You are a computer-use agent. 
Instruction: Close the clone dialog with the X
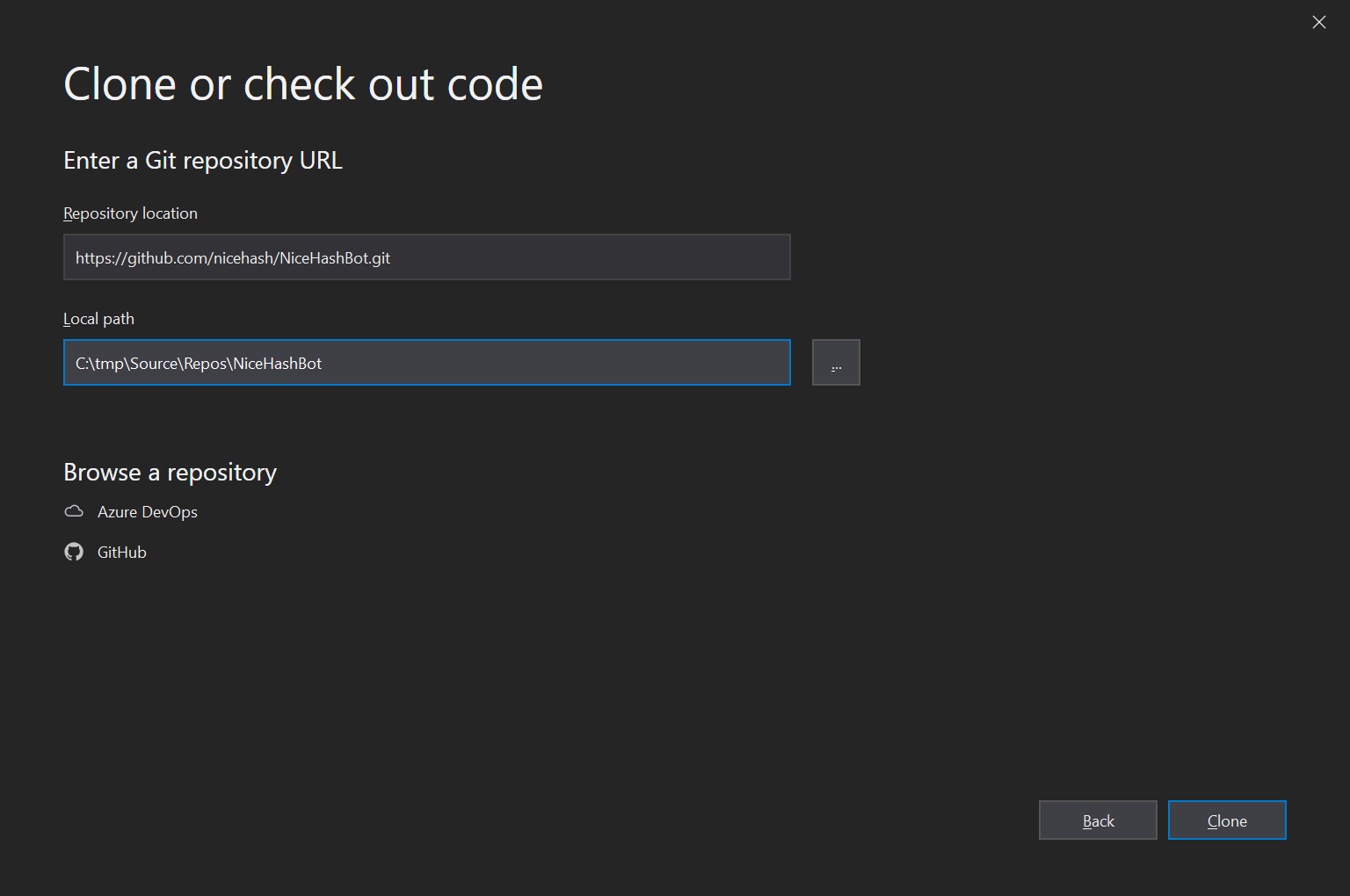pyautogui.click(x=1318, y=23)
